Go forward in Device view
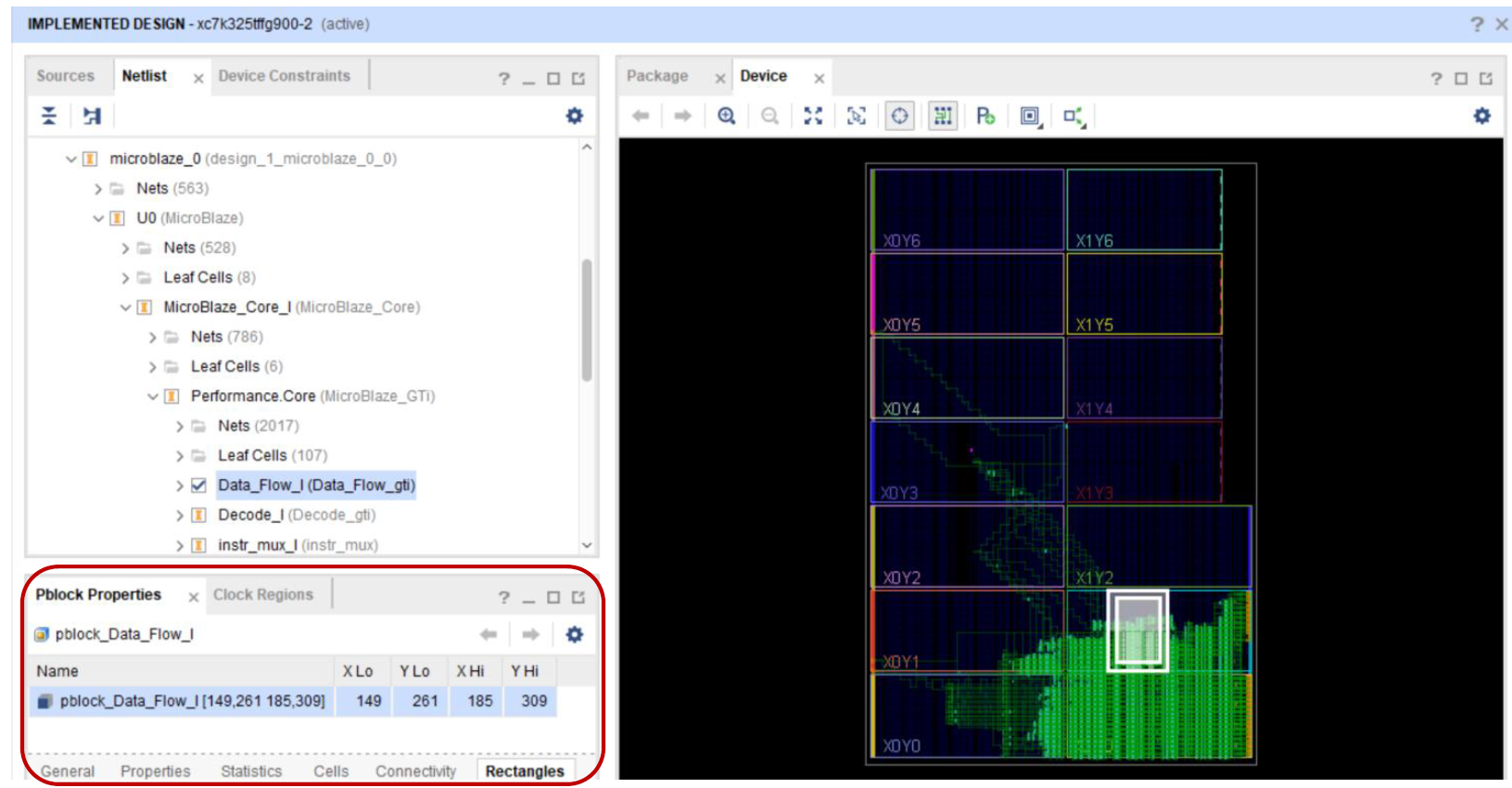 [683, 116]
